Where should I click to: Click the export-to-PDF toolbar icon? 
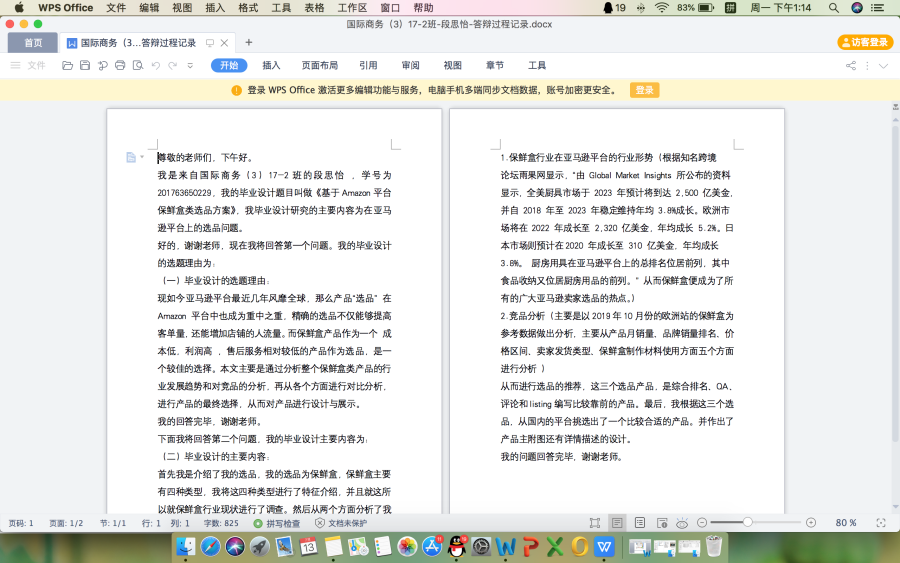coord(103,65)
